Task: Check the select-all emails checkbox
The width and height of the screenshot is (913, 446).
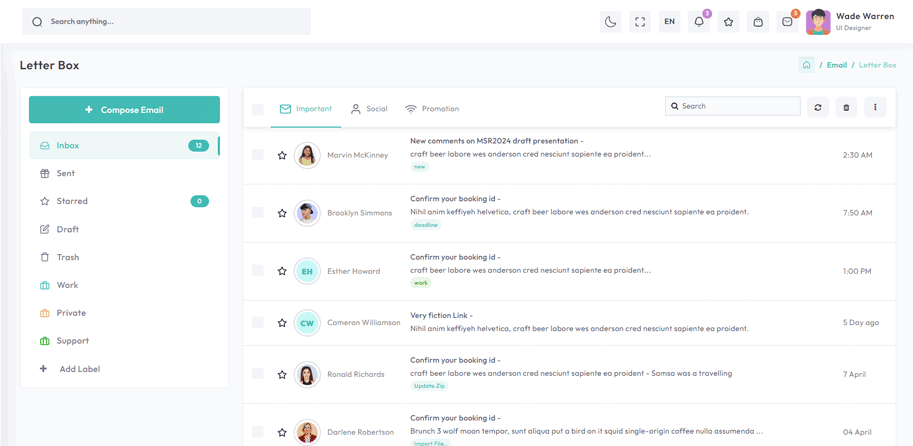Action: pyautogui.click(x=258, y=109)
